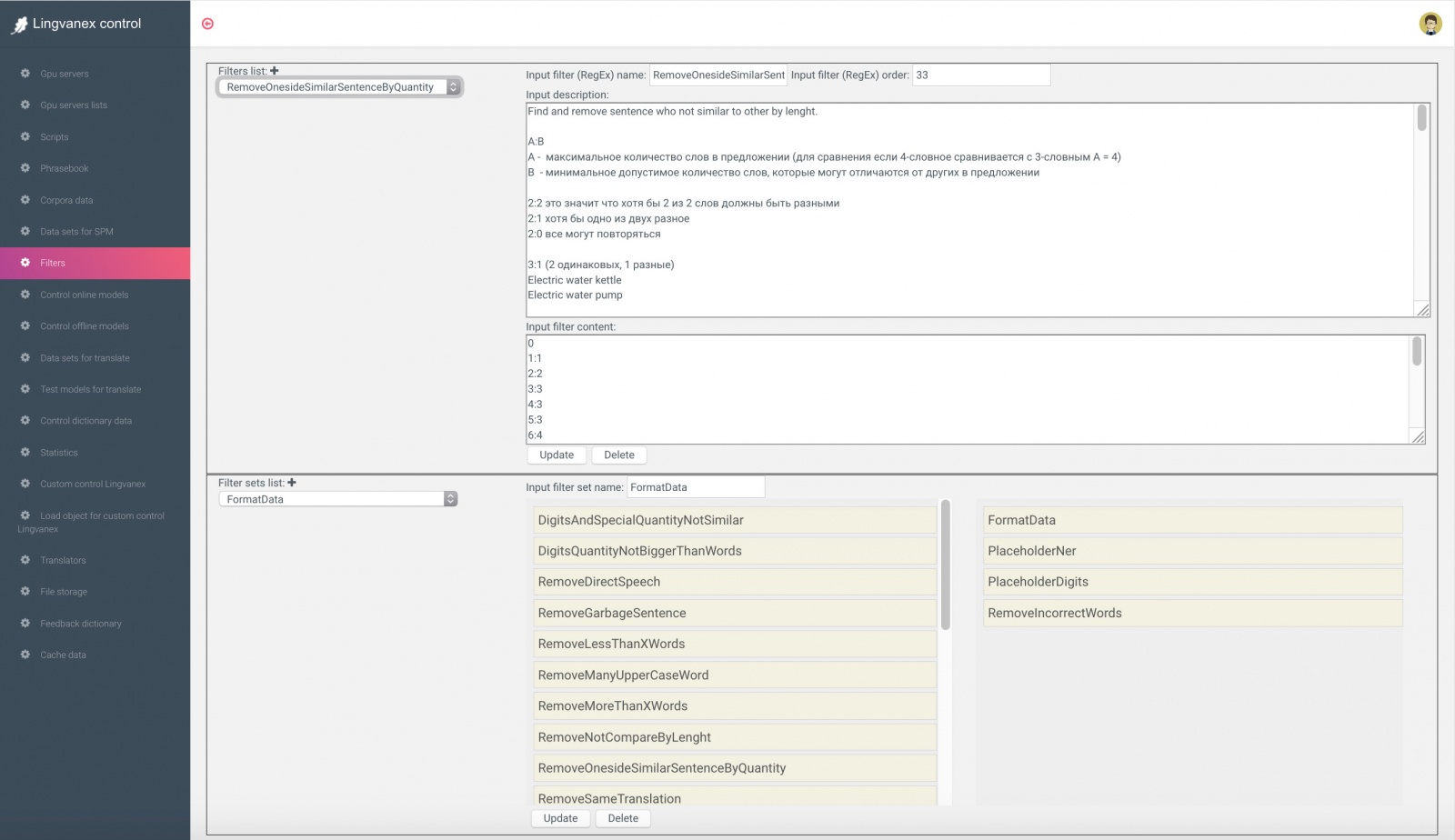
Task: Click the Lingvanex control logo icon
Action: [19, 25]
